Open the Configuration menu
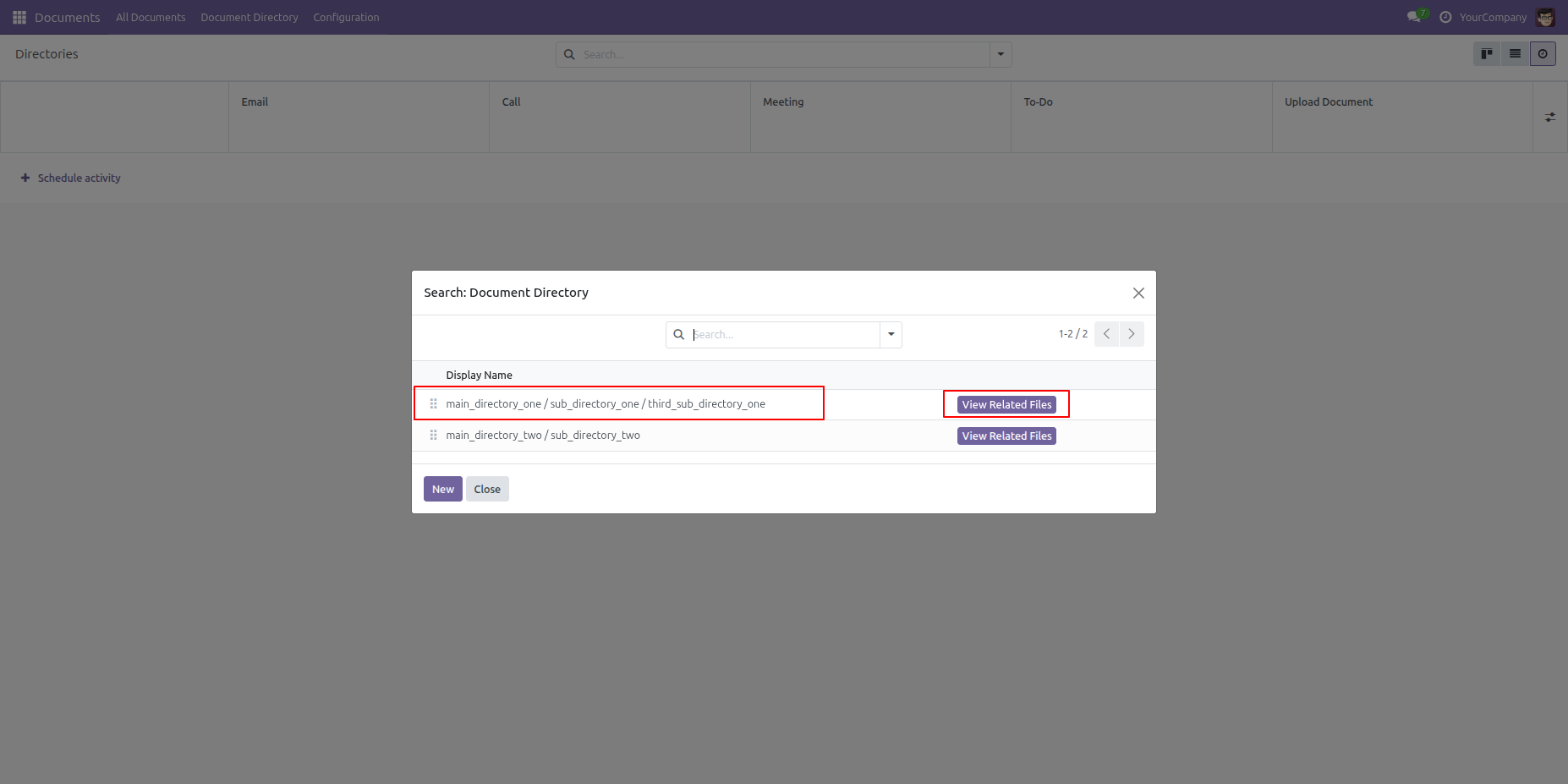The height and width of the screenshot is (784, 1568). pyautogui.click(x=346, y=18)
